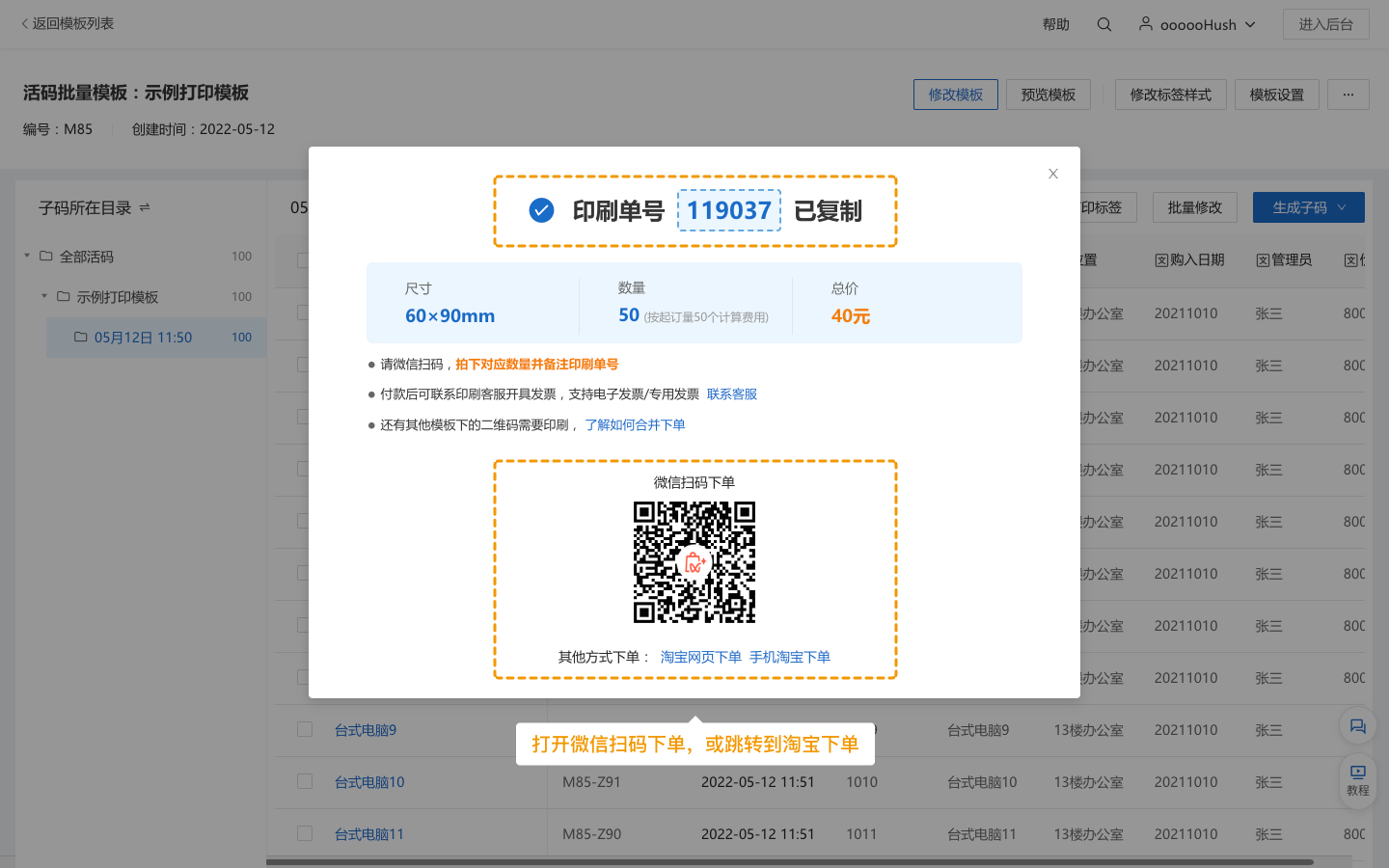Open the chat feedback floating icon

pos(1358,726)
